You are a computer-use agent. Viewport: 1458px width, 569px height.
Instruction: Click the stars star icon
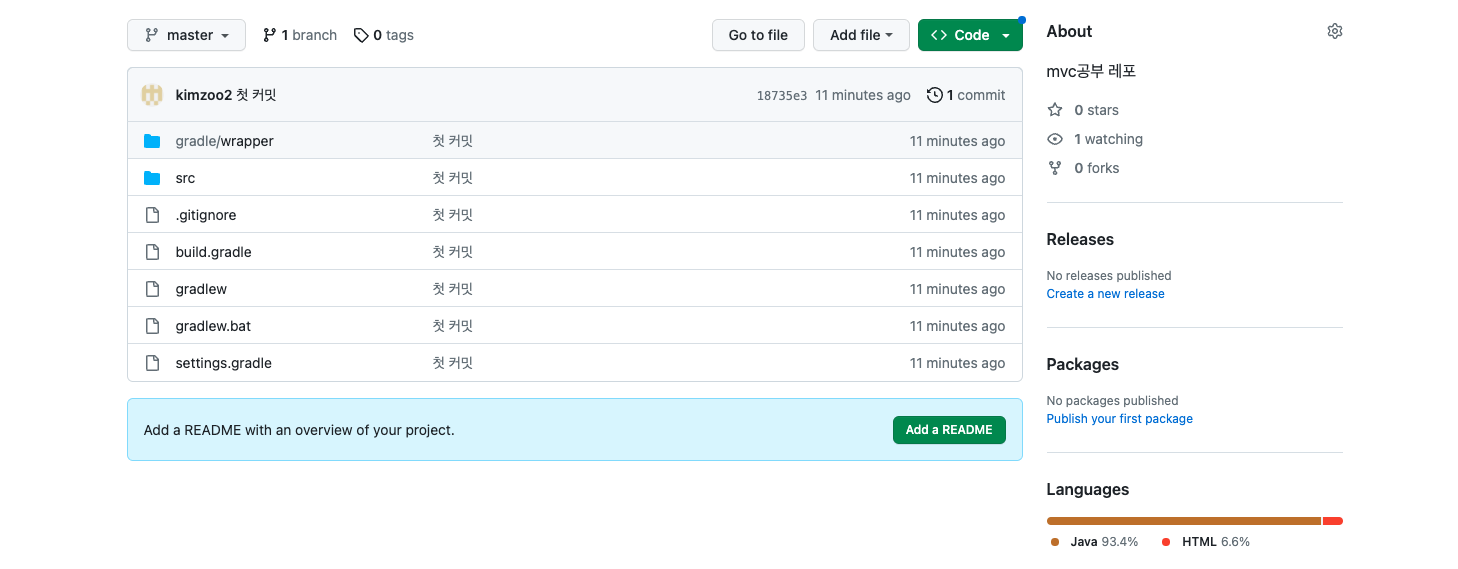point(1054,110)
